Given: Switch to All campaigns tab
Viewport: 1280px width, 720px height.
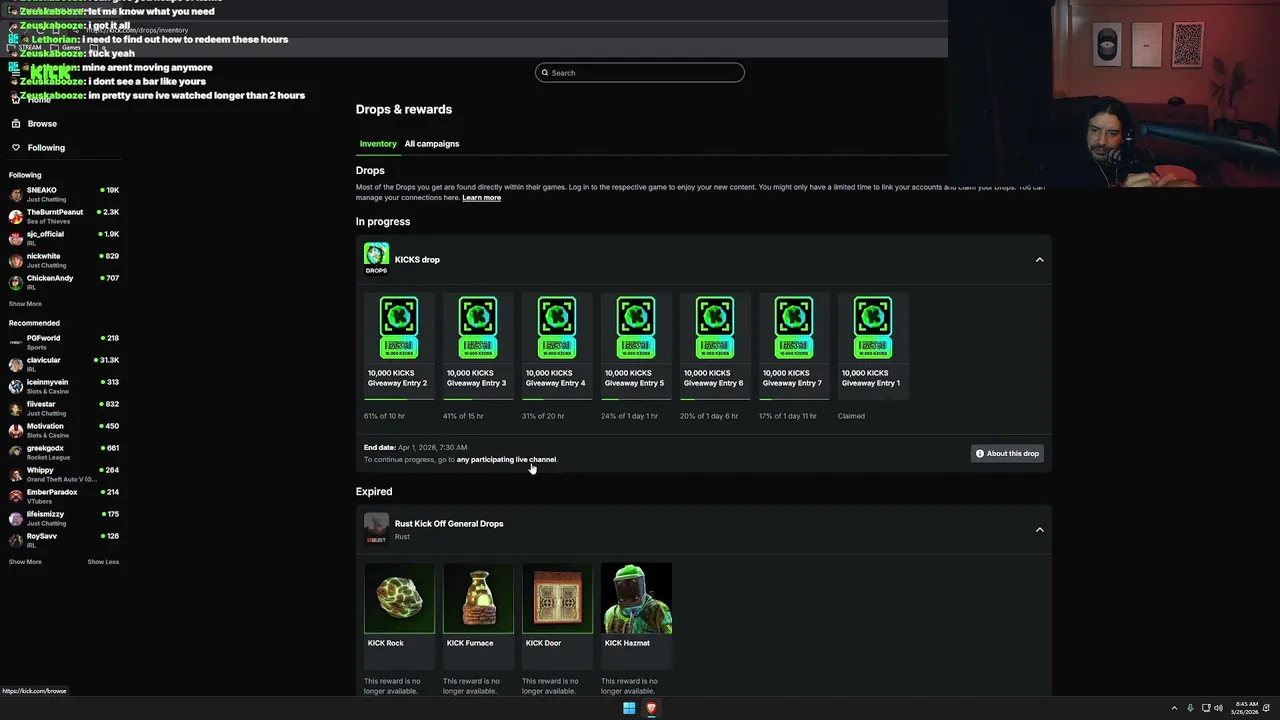Looking at the screenshot, I should click(432, 144).
